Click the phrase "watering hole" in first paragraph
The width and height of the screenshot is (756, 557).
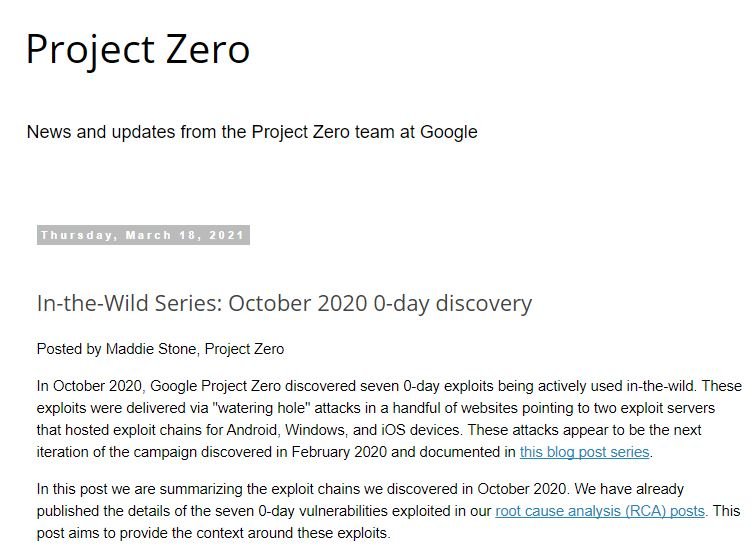260,408
